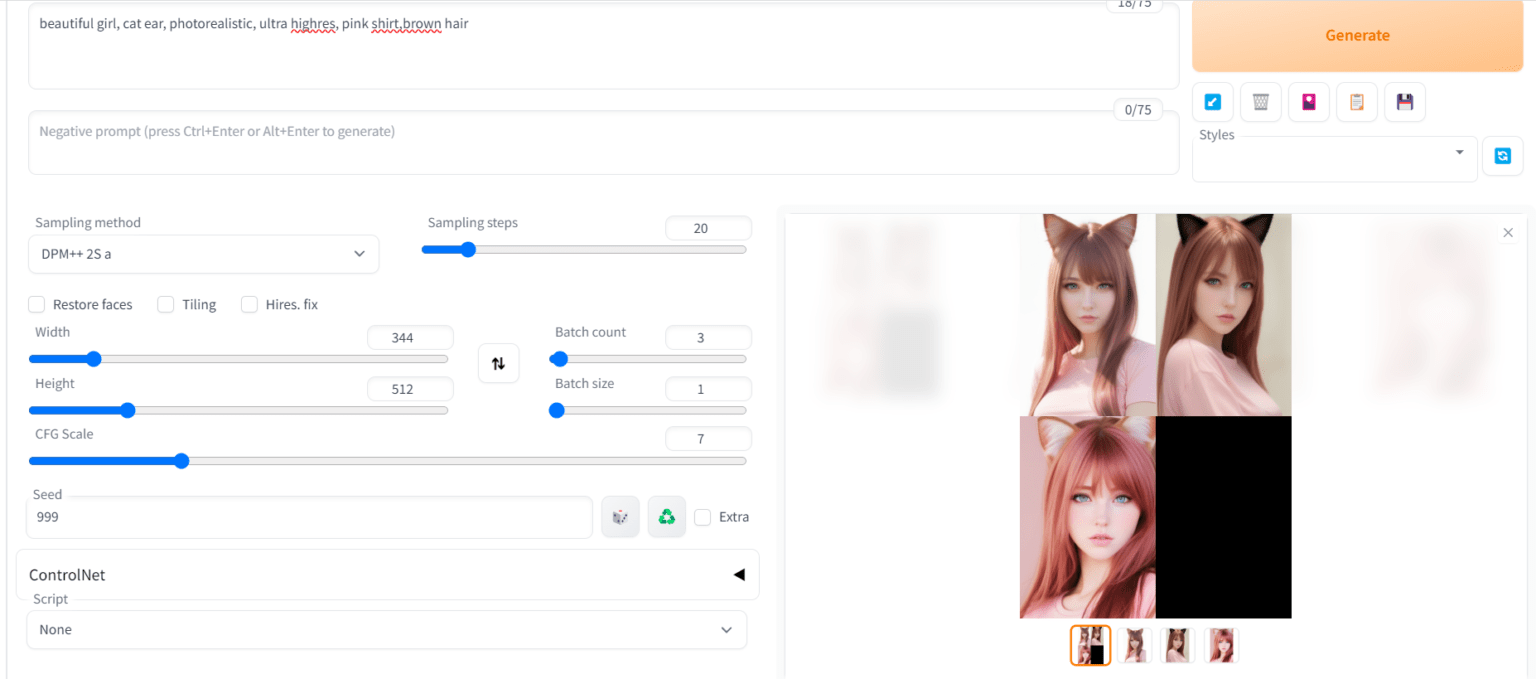Enable the Restore faces checkbox
Viewport: 1536px width, 679px height.
pos(36,304)
